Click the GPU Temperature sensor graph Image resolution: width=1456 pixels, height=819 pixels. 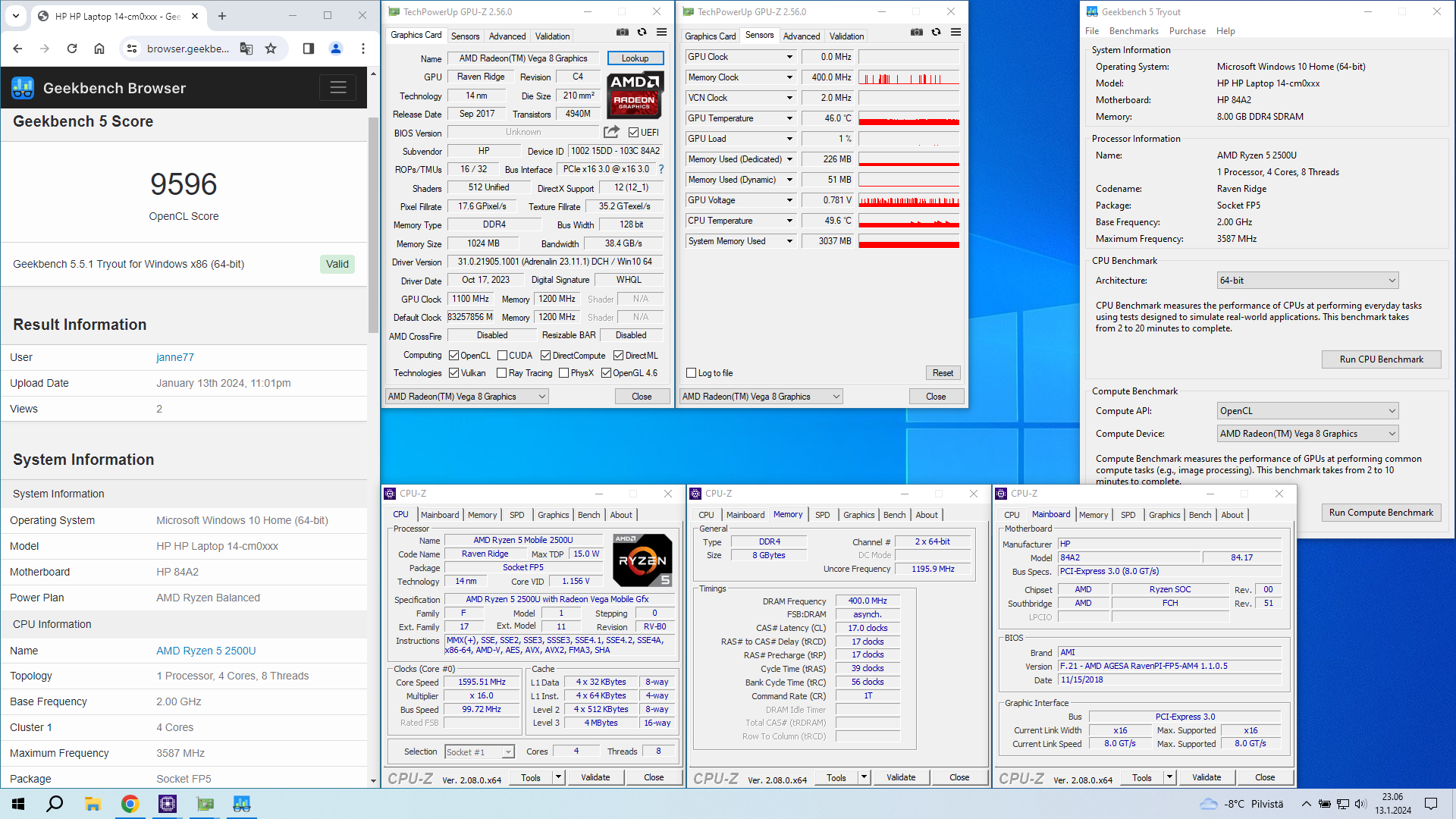pyautogui.click(x=908, y=118)
